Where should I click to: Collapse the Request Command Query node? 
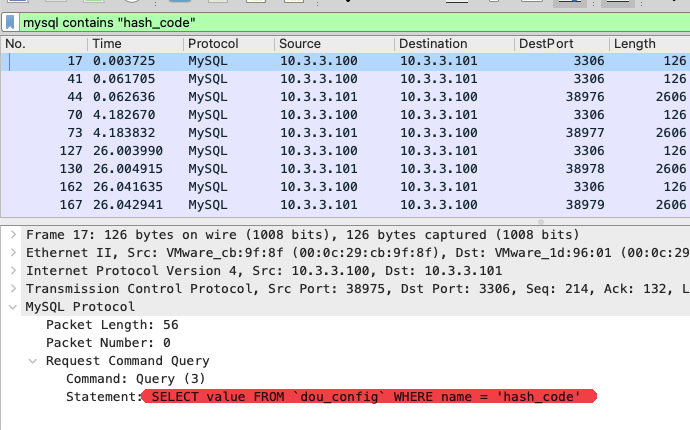tap(33, 361)
